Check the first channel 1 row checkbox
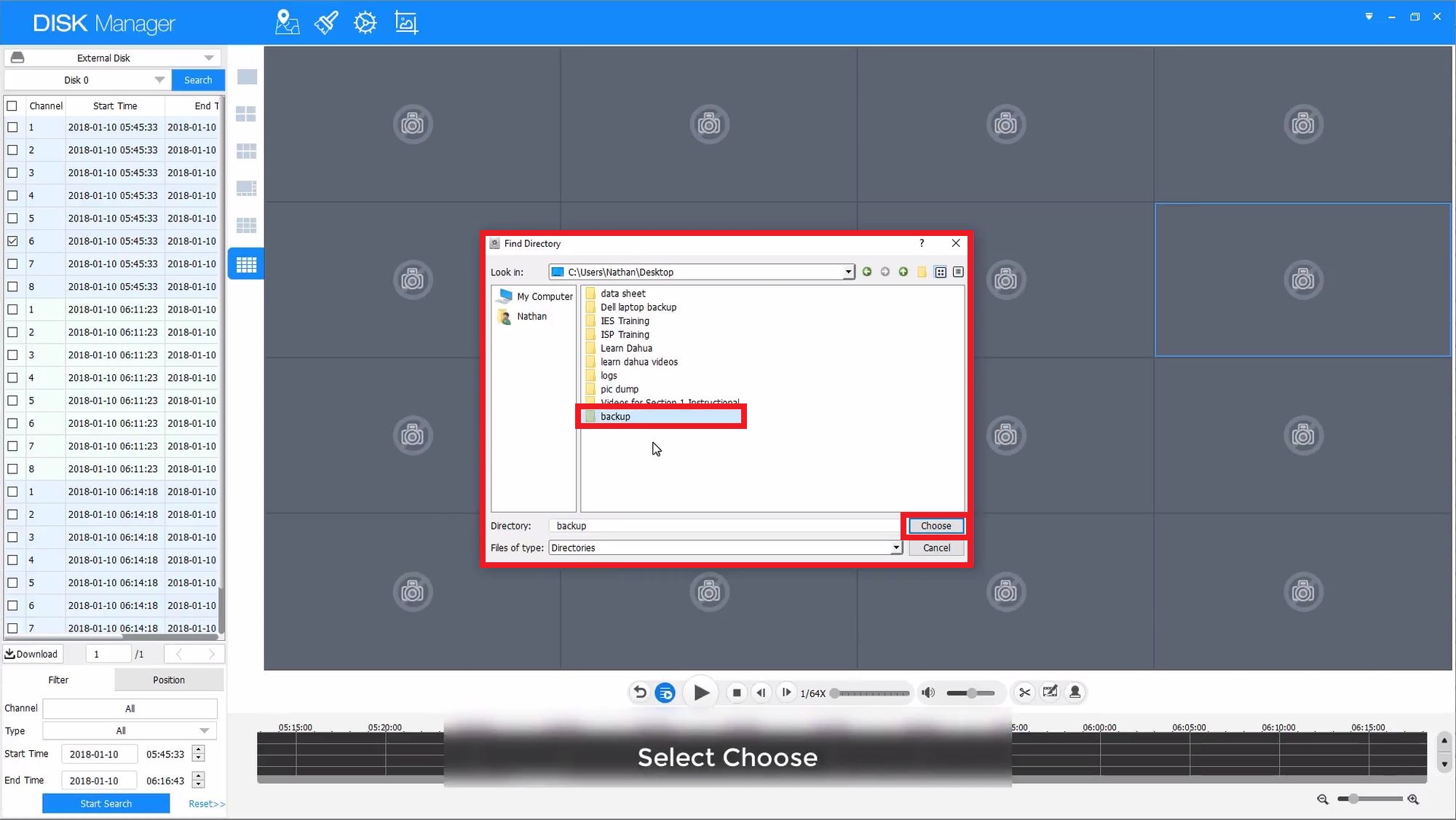This screenshot has width=1456, height=820. coord(12,127)
